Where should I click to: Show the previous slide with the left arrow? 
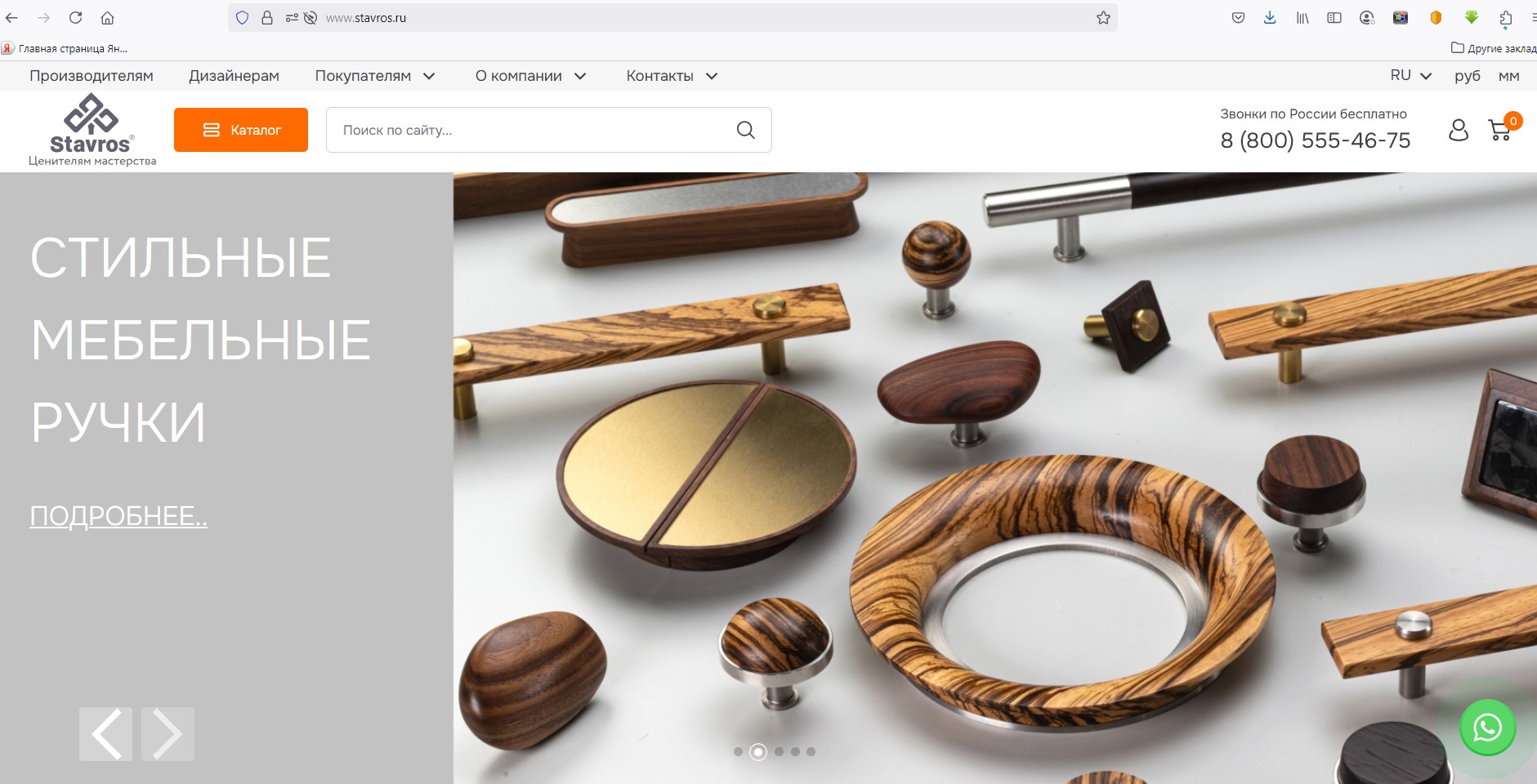[105, 734]
